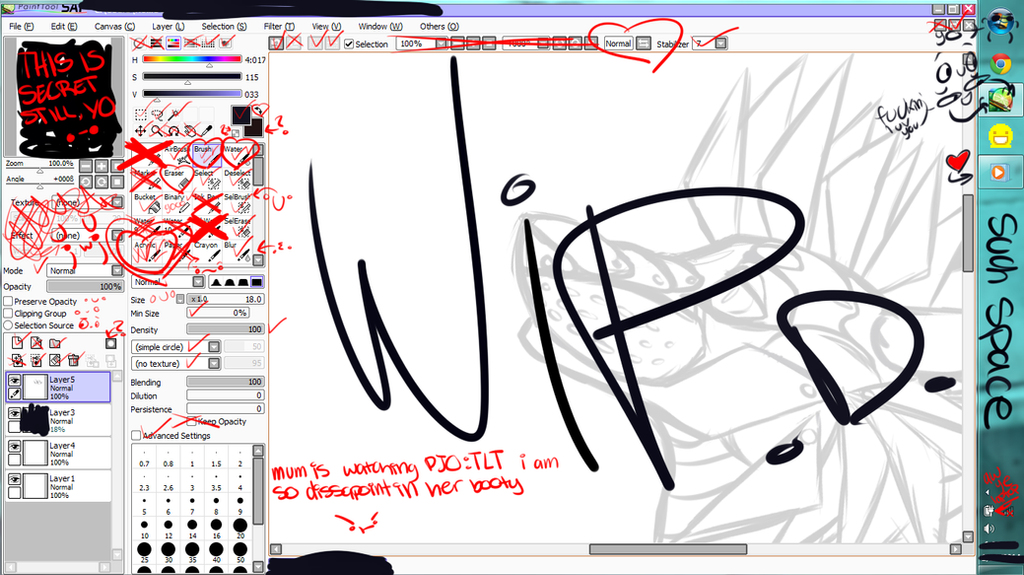Choose the Crayon tool
The image size is (1024, 575).
(x=206, y=251)
